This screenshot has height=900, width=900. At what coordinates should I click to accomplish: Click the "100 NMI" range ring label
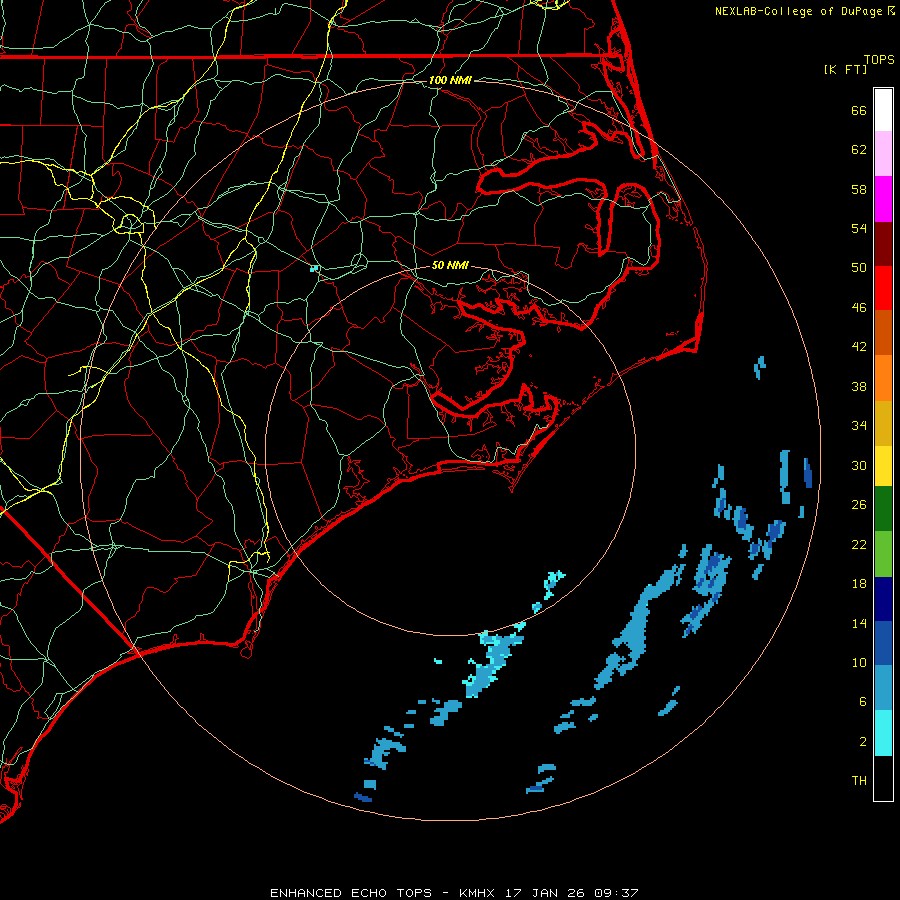450,80
